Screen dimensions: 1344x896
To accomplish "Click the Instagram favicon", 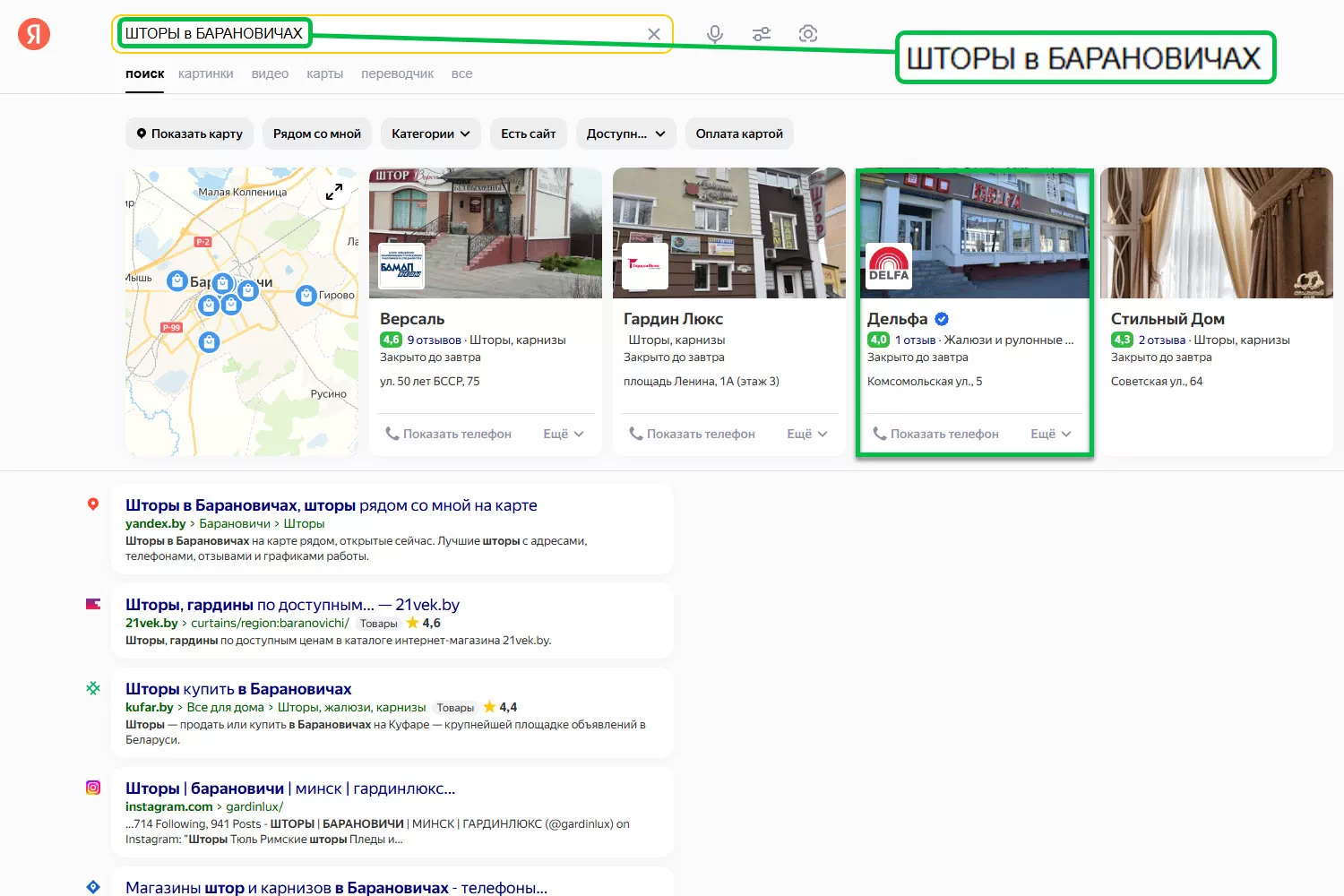I will tap(93, 788).
